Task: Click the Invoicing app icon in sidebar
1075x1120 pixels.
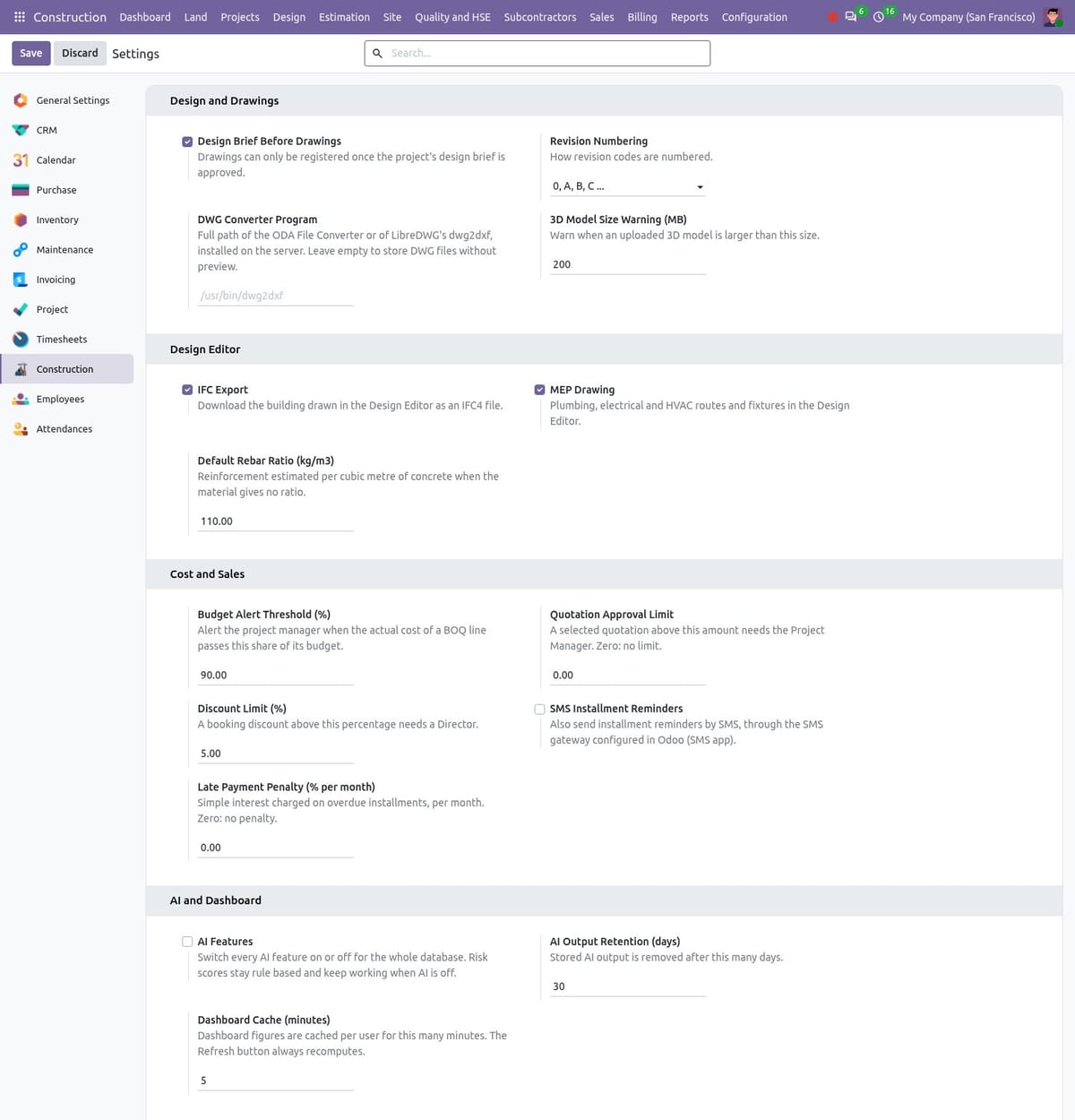Action: [21, 280]
